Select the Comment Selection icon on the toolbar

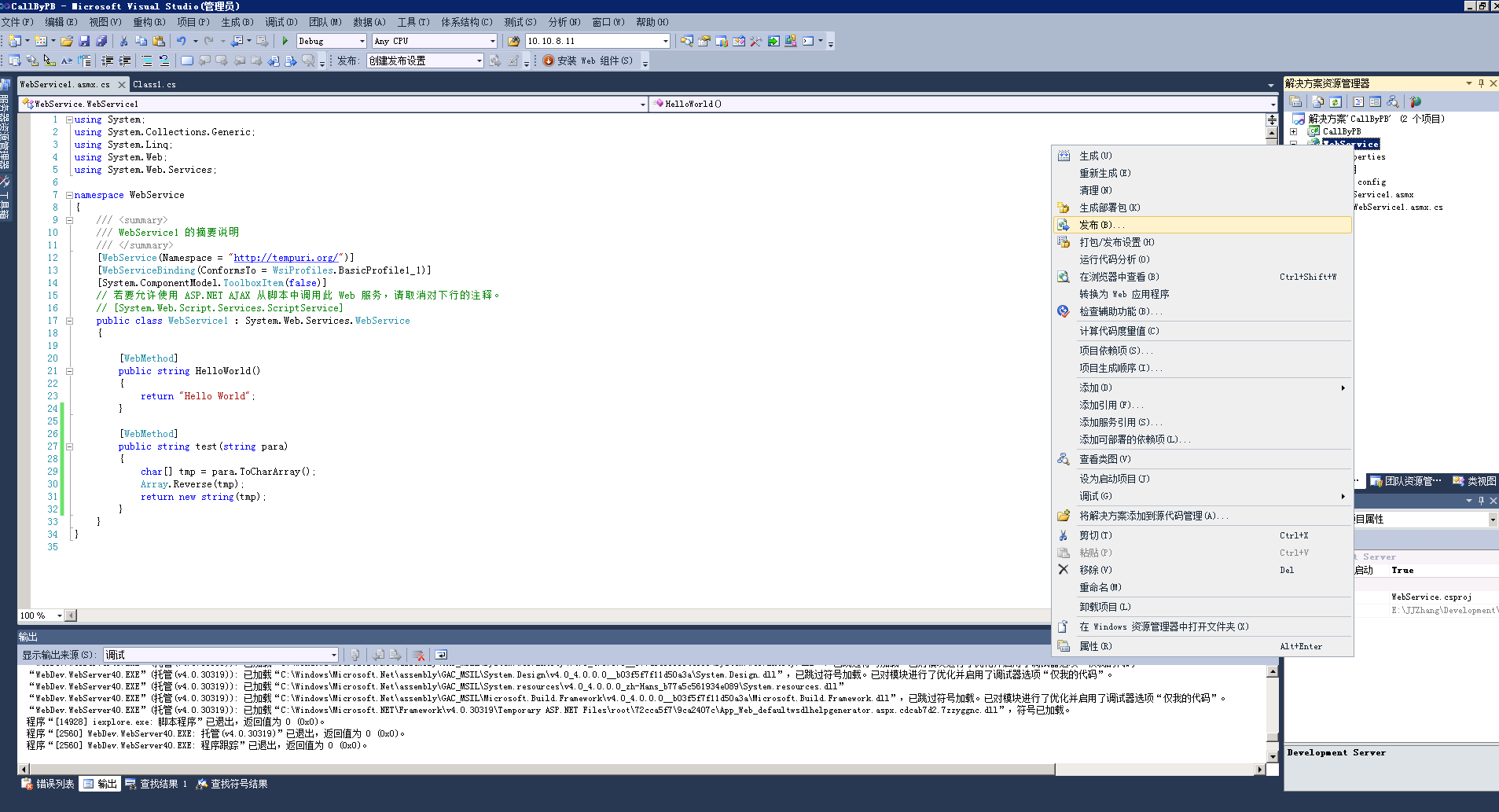148,61
